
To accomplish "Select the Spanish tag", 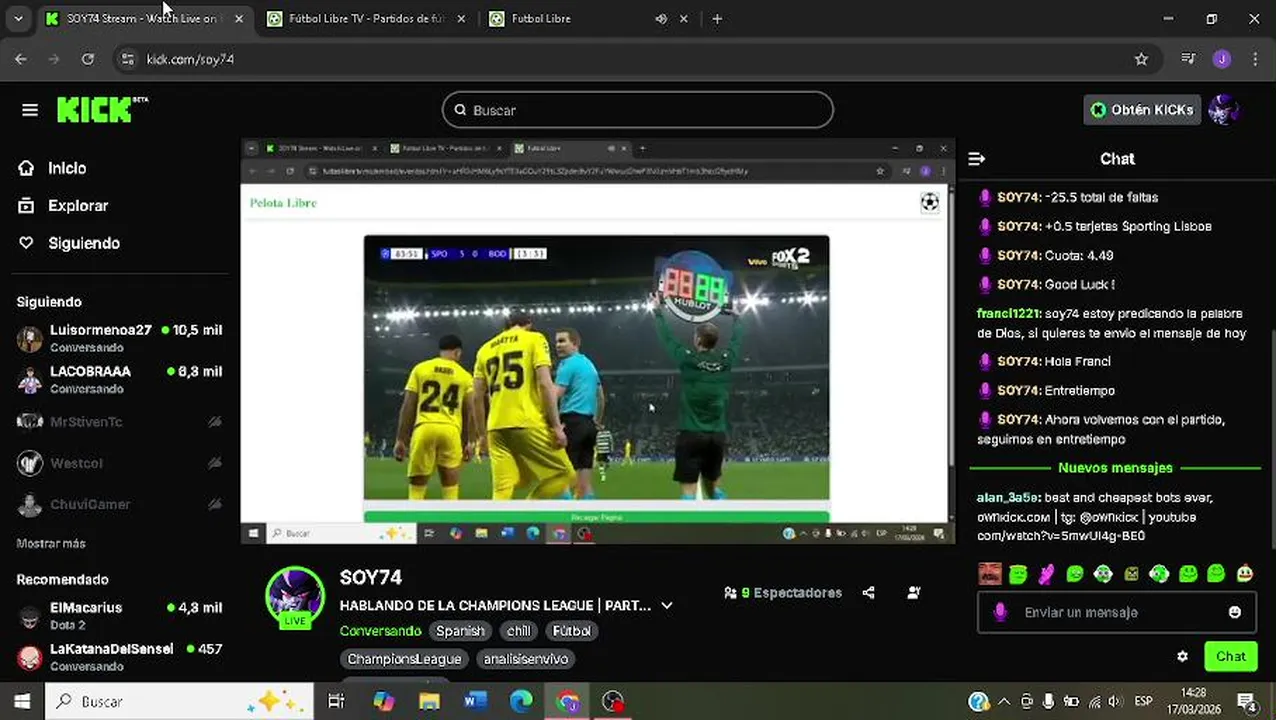I will pyautogui.click(x=460, y=631).
